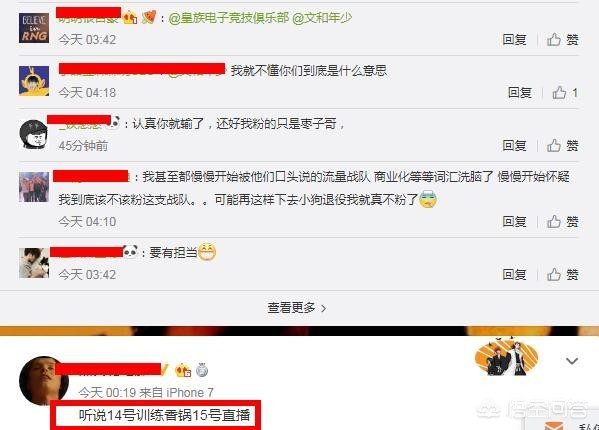
Task: Click the silver medal badge beside poster name
Action: (x=202, y=370)
